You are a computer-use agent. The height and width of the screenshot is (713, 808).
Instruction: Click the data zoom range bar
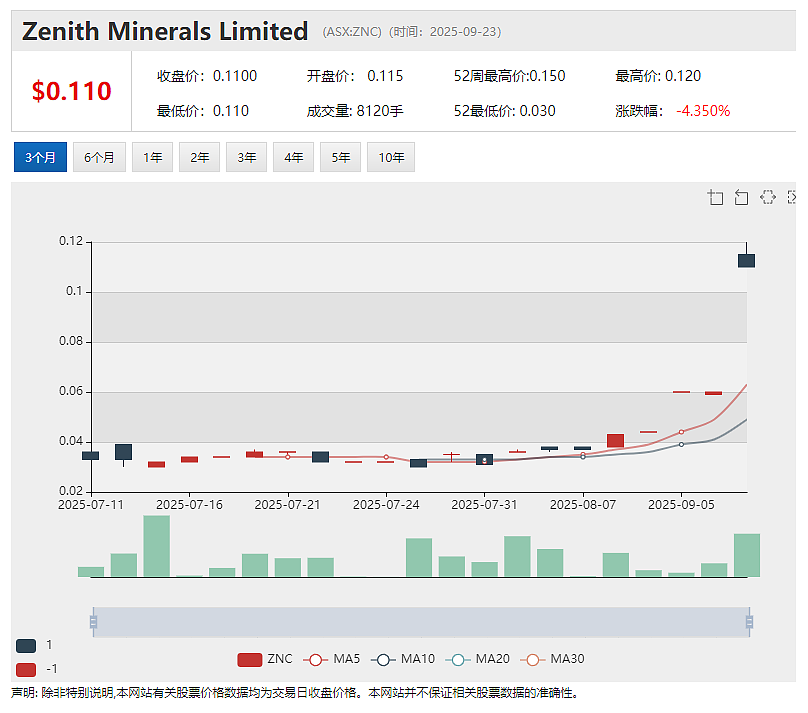click(x=421, y=622)
